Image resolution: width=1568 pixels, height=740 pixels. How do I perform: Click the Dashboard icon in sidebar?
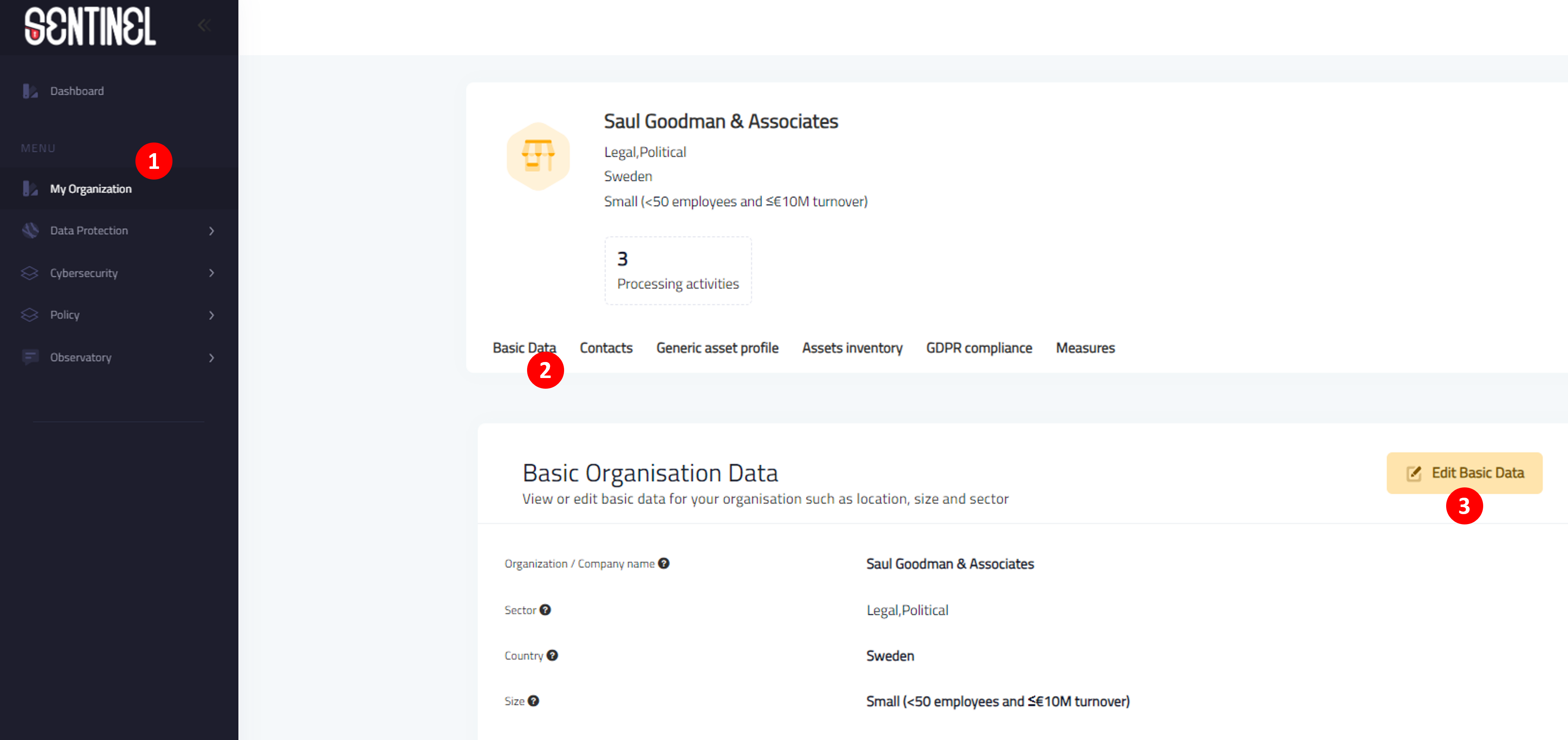[30, 91]
